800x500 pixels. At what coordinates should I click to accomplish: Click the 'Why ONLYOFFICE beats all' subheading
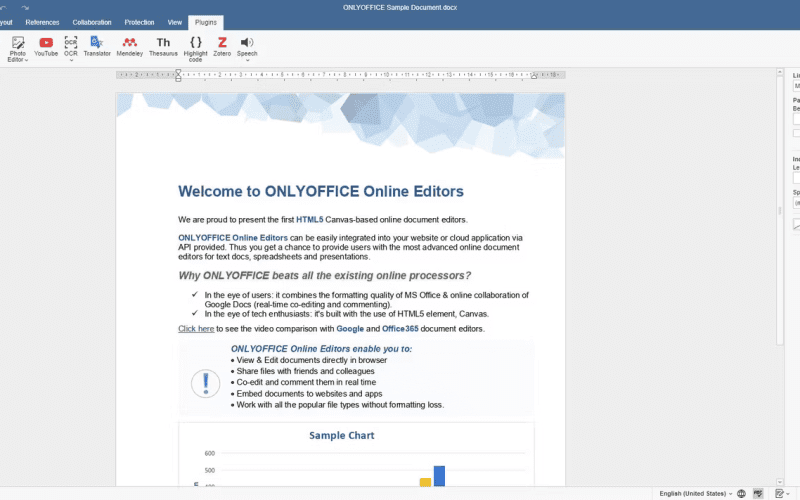tap(324, 276)
